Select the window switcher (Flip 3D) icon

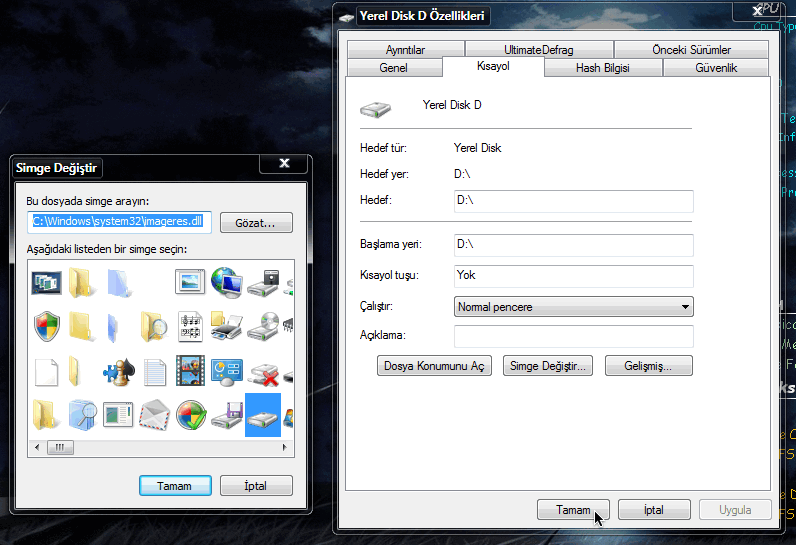(46, 283)
